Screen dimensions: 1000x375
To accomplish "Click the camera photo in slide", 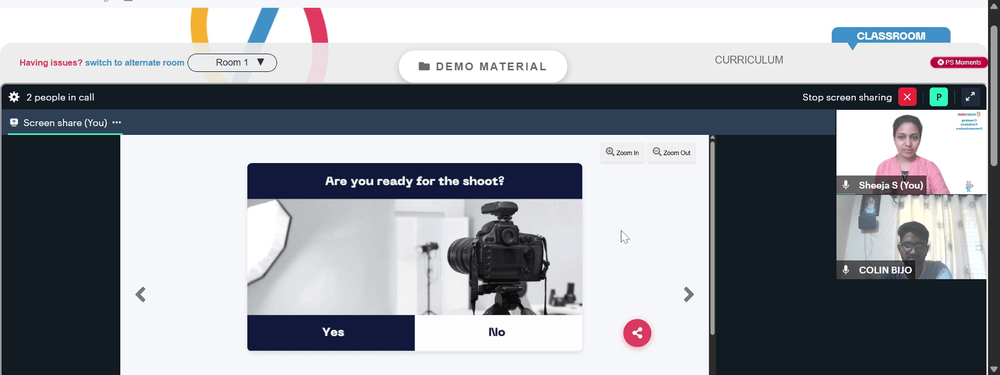I will (415, 257).
